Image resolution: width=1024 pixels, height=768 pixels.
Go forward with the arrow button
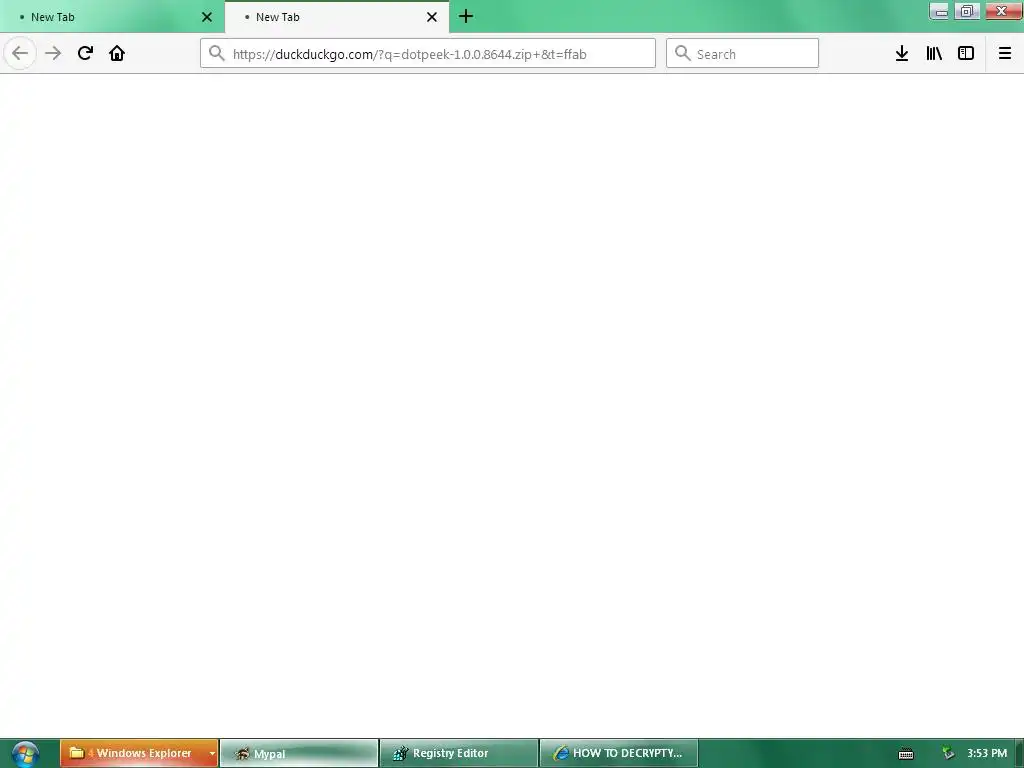53,53
